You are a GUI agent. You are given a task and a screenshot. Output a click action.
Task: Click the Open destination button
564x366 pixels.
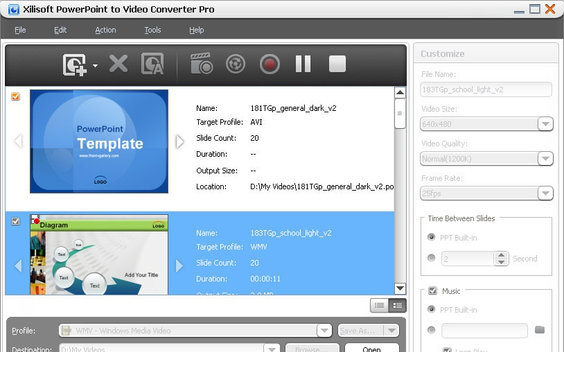pos(372,348)
